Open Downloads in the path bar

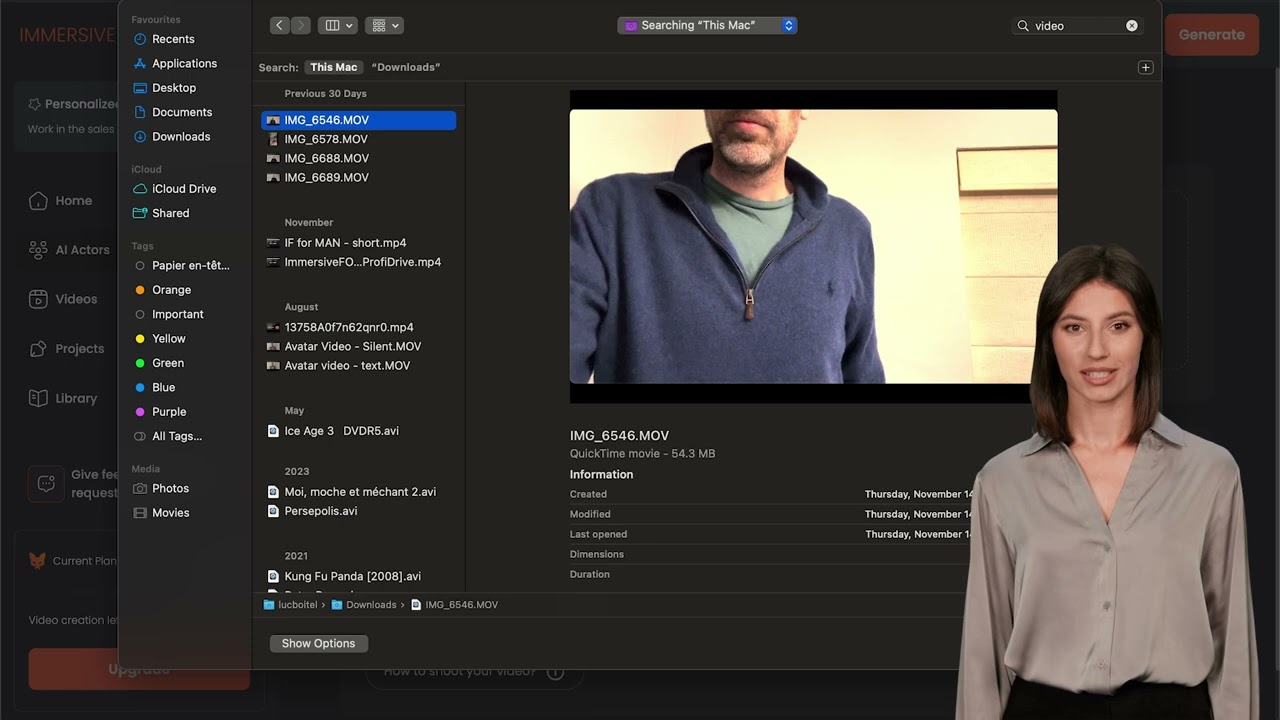[x=363, y=605]
